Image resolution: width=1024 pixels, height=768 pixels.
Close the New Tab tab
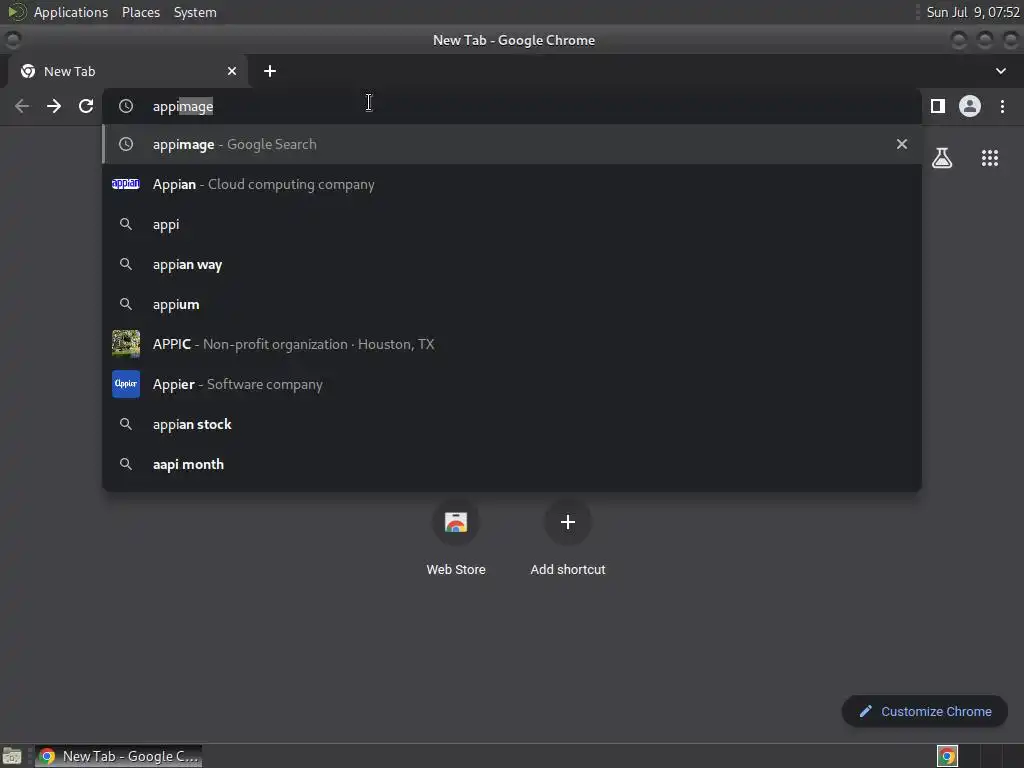(x=232, y=71)
